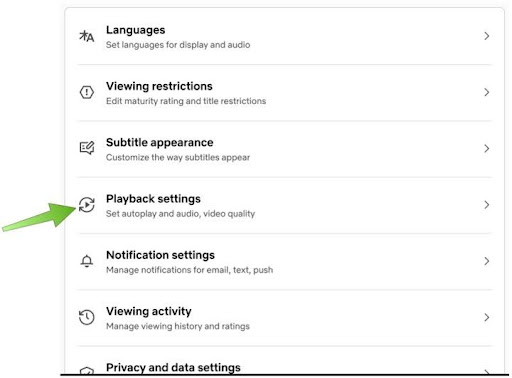Select the Languages heading
This screenshot has width=512, height=378.
(135, 30)
